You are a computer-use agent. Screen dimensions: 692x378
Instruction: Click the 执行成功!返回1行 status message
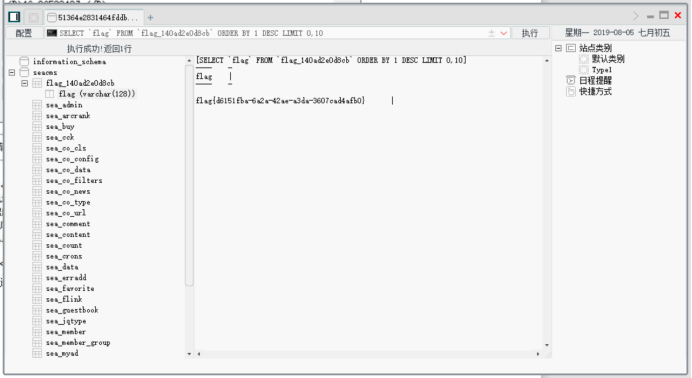(99, 49)
